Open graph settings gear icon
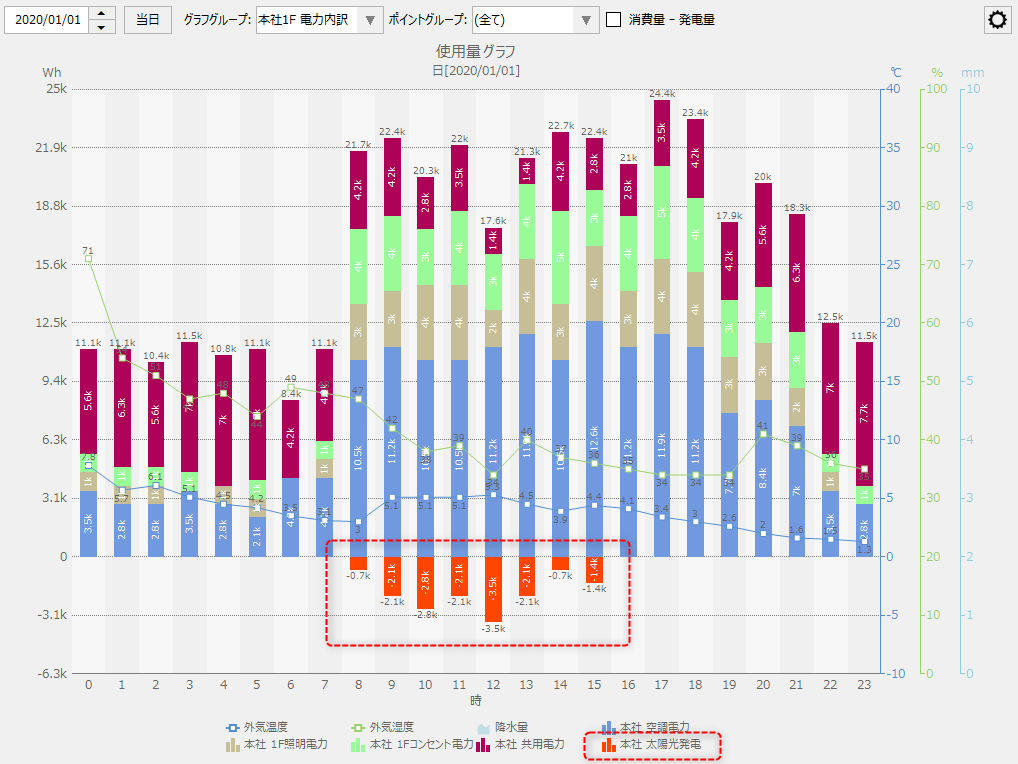Image resolution: width=1018 pixels, height=764 pixels. point(996,20)
